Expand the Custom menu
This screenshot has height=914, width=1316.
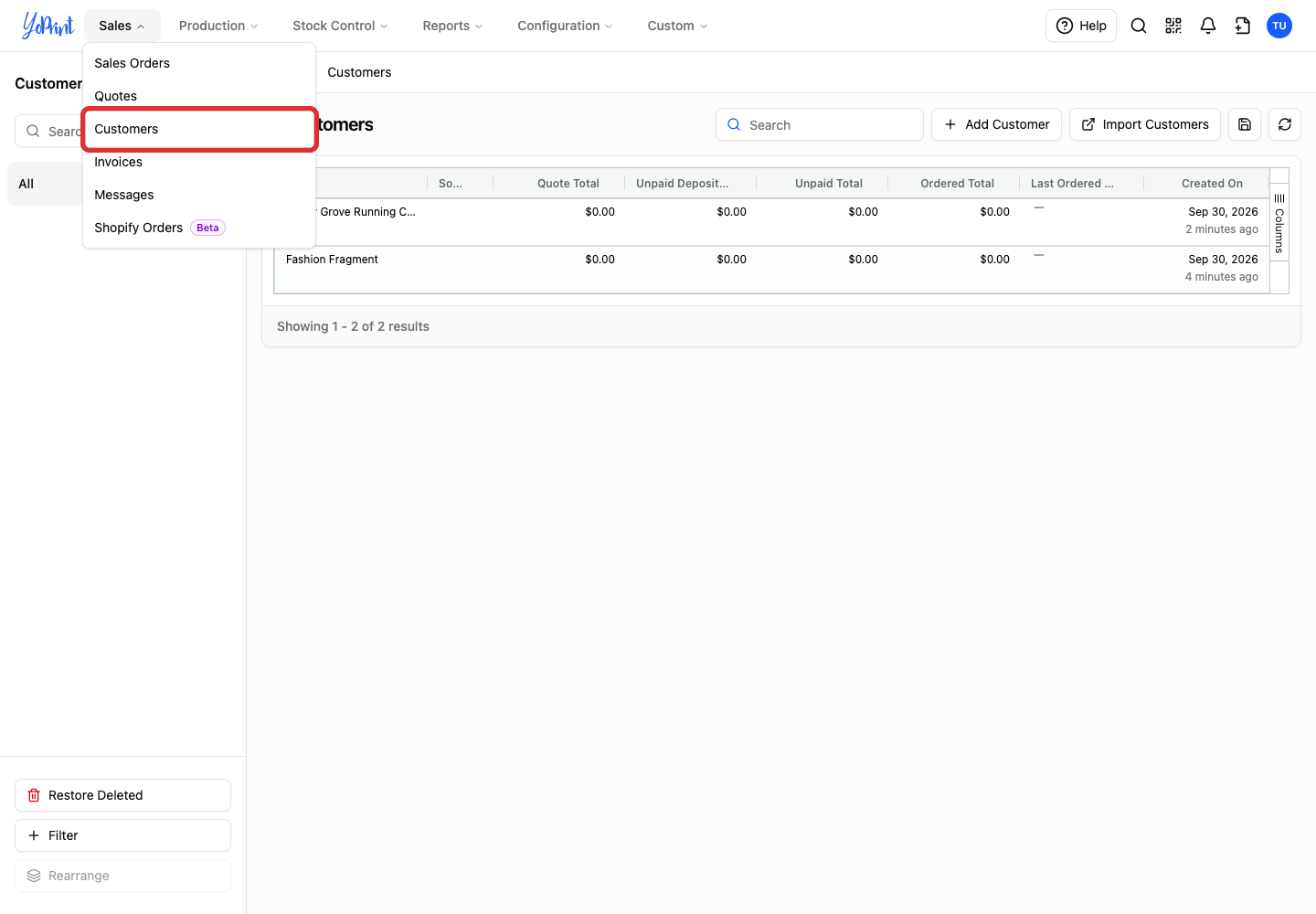677,26
